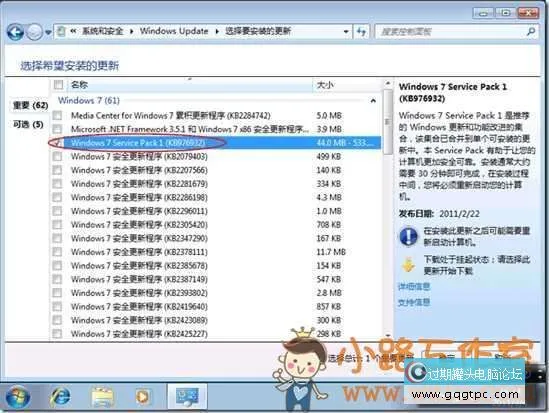
Task: Collapse the Windows 7 (61) group
Action: click(x=373, y=101)
